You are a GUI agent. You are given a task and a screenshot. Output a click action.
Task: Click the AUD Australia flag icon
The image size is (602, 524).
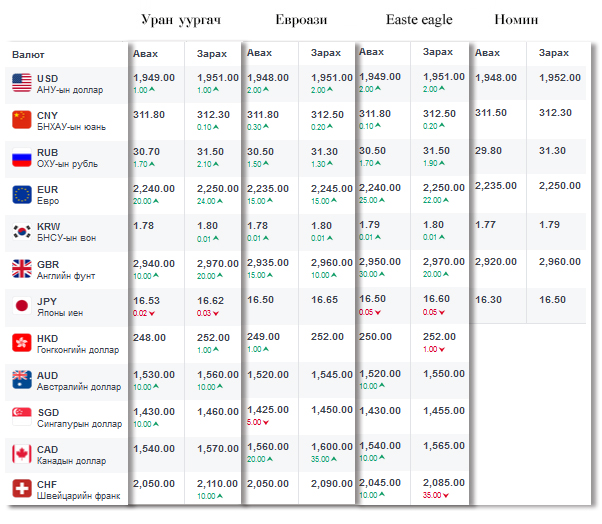(21, 379)
